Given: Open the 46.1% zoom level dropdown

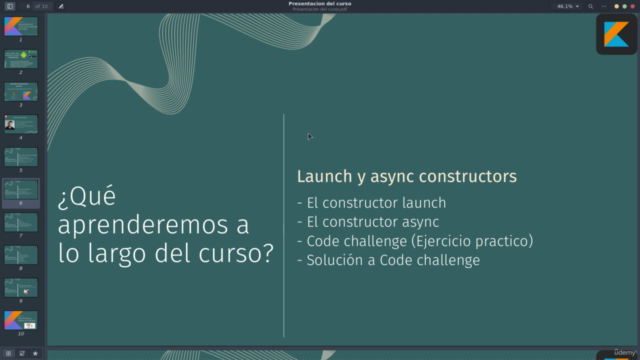Looking at the screenshot, I should (568, 6).
